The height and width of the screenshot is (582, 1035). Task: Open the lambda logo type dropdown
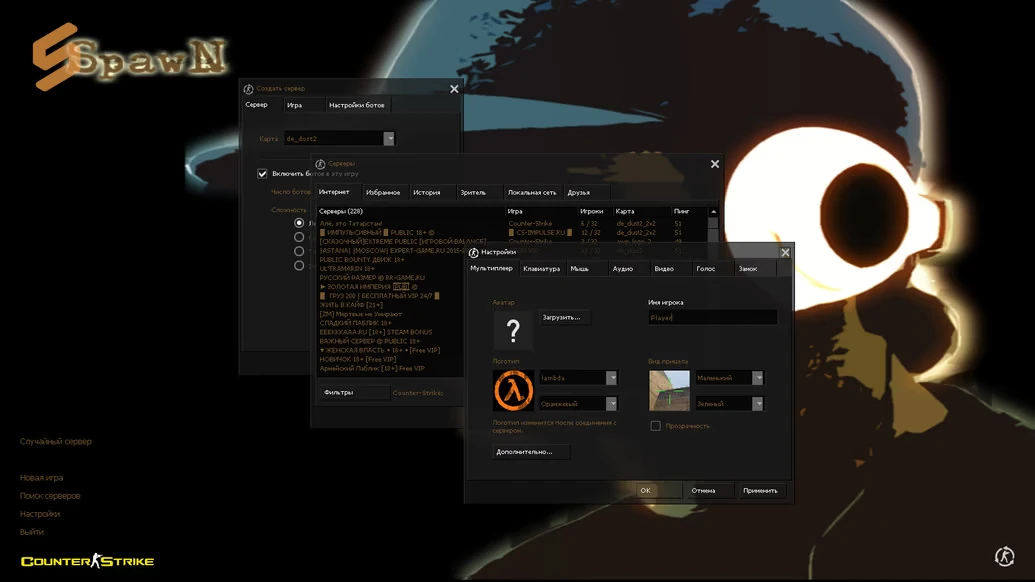tap(611, 378)
